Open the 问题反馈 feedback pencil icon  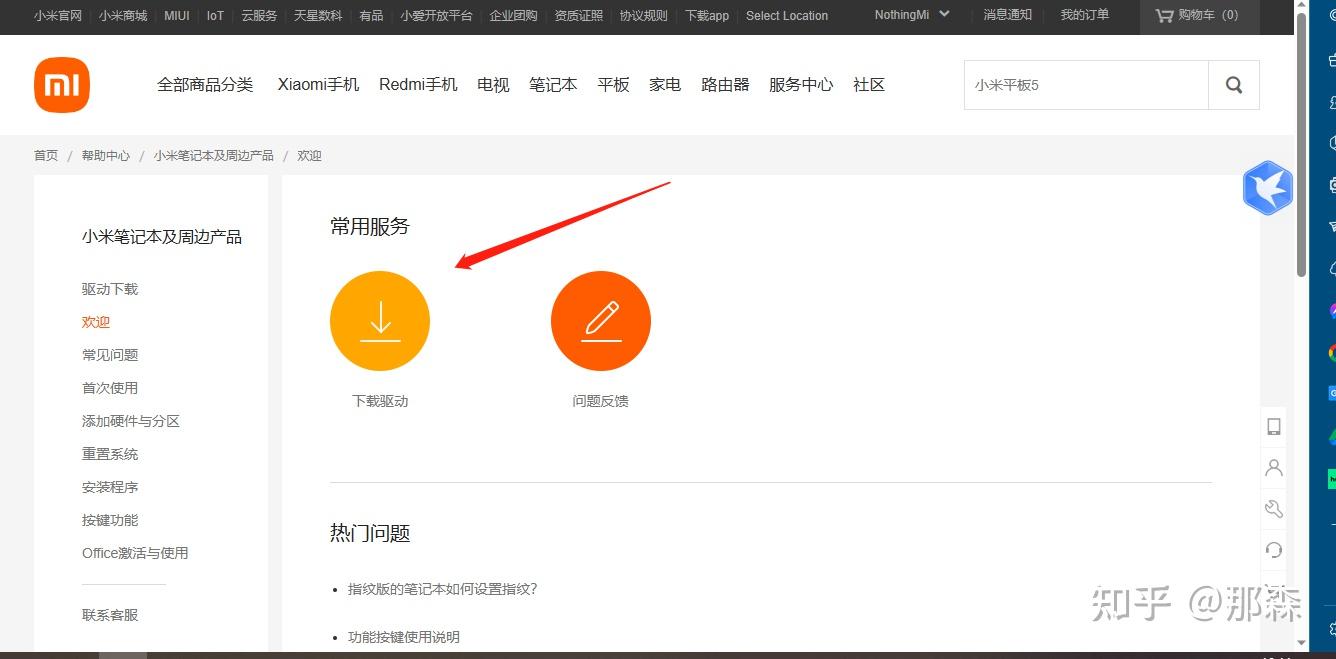[600, 320]
